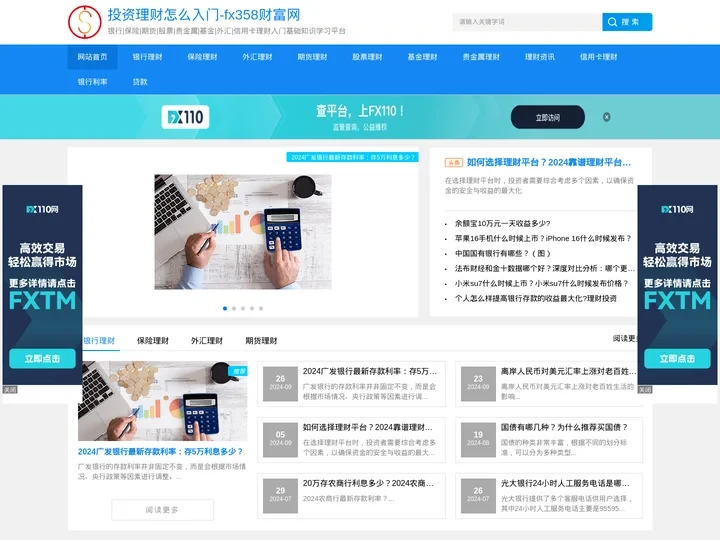This screenshot has width=720, height=540.
Task: Select the third carousel dot
Action: coord(243,309)
